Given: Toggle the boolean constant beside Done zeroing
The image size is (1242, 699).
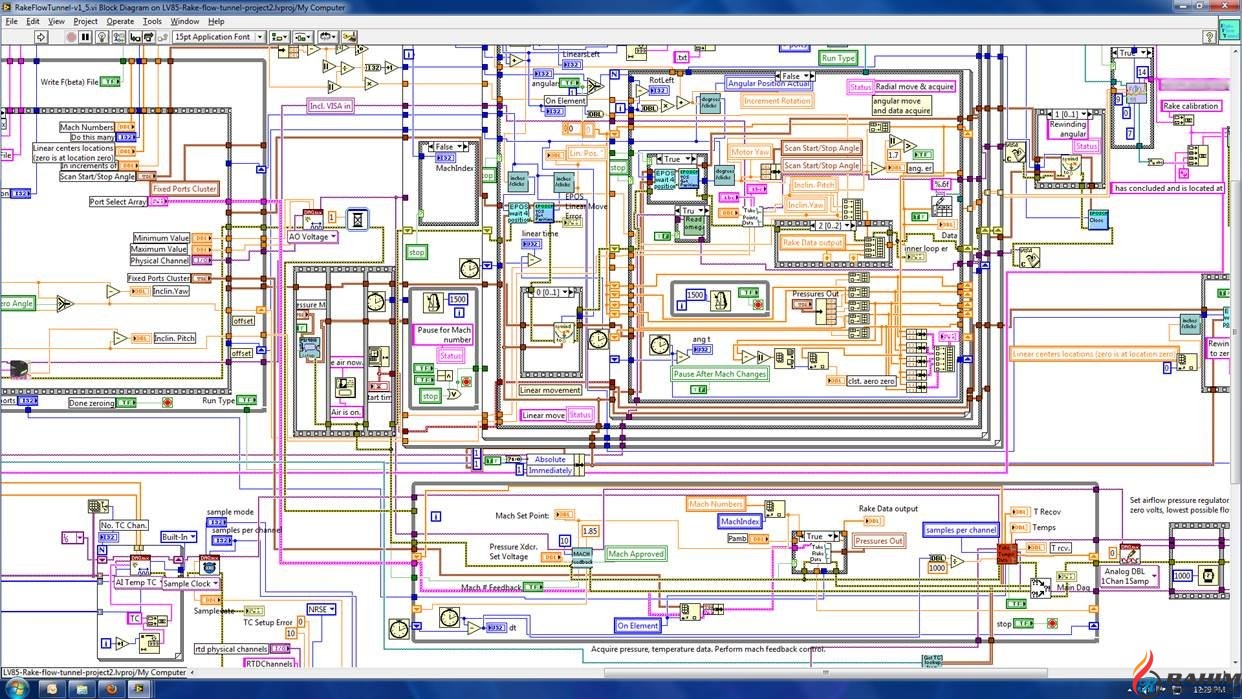Looking at the screenshot, I should click(x=127, y=402).
